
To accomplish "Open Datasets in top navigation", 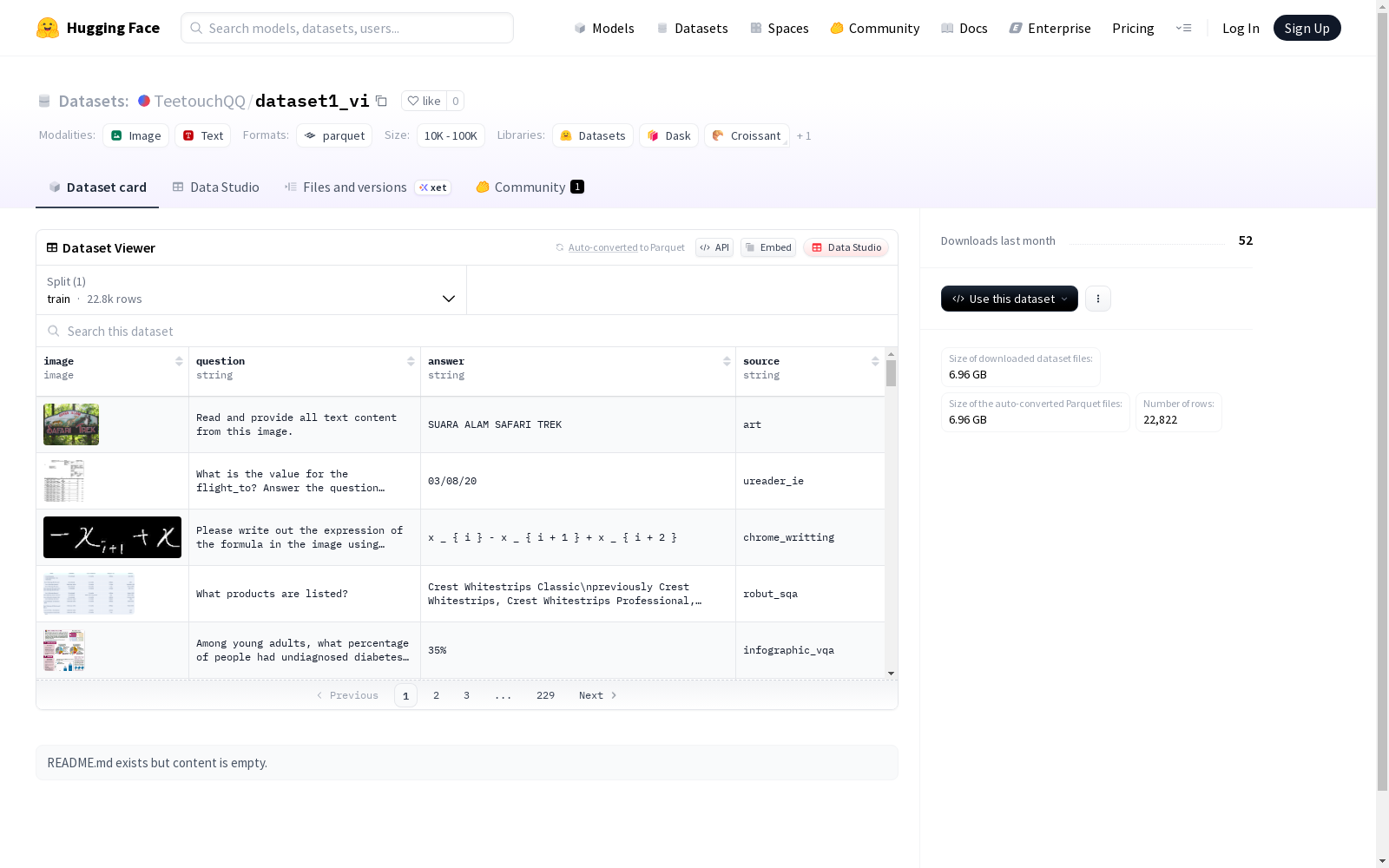I will [x=692, y=28].
